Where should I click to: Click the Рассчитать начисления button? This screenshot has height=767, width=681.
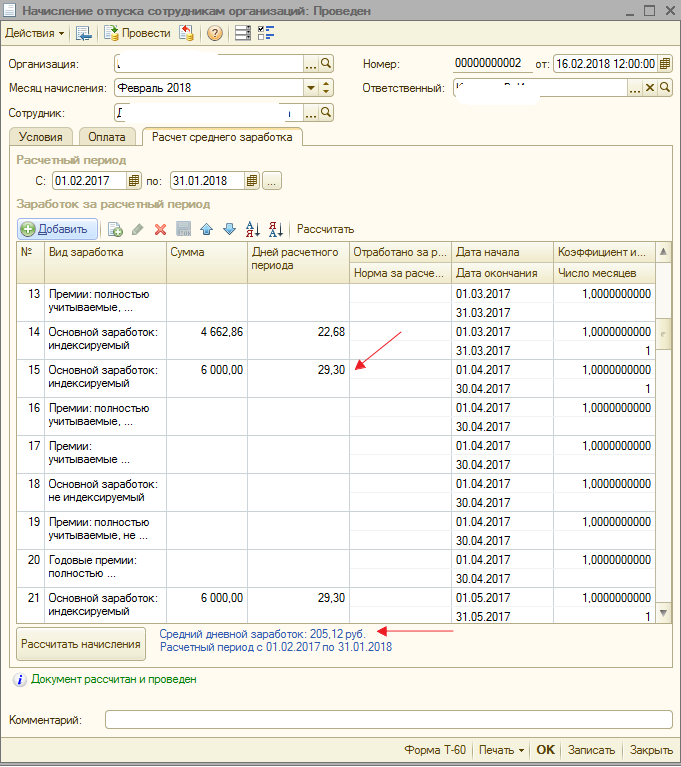point(82,644)
